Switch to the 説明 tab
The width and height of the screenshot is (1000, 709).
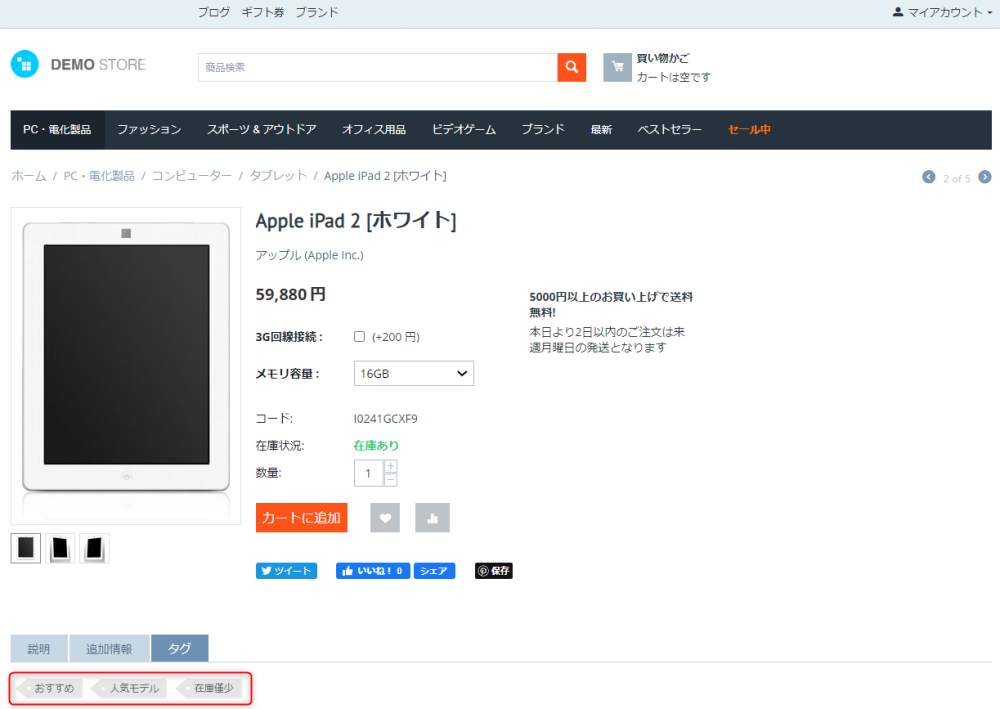[39, 648]
